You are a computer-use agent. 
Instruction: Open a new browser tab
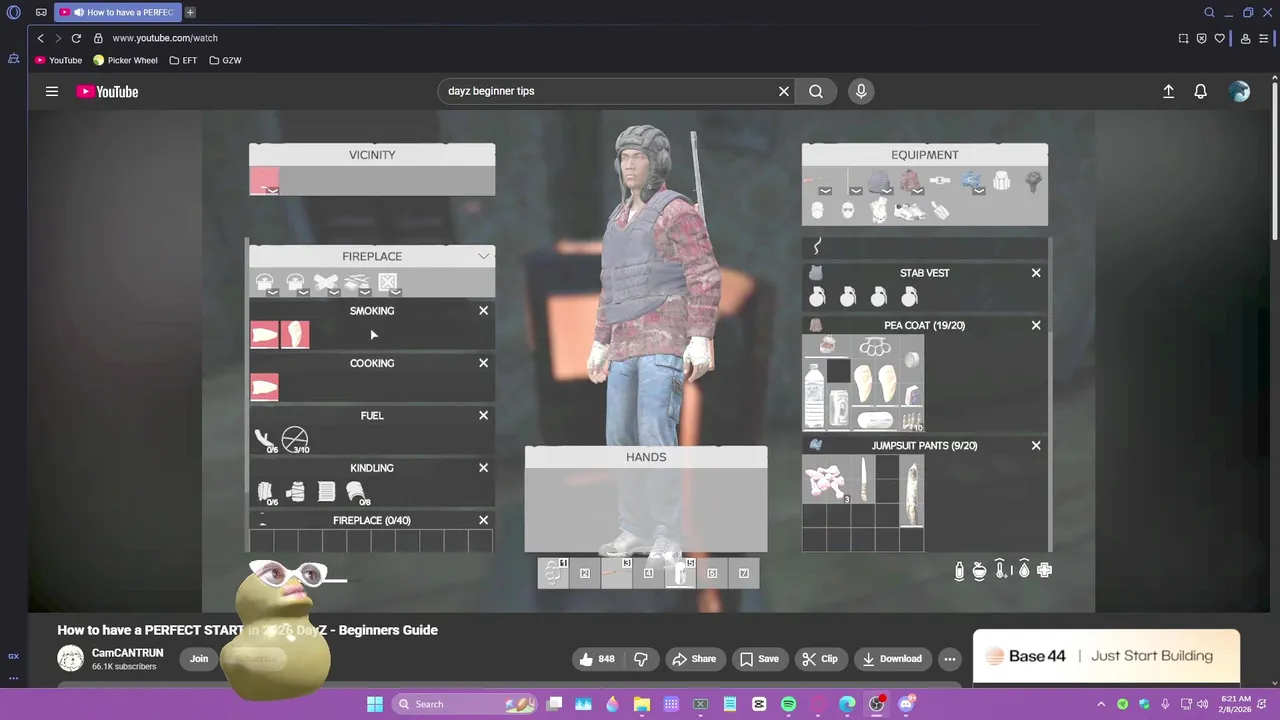(190, 12)
